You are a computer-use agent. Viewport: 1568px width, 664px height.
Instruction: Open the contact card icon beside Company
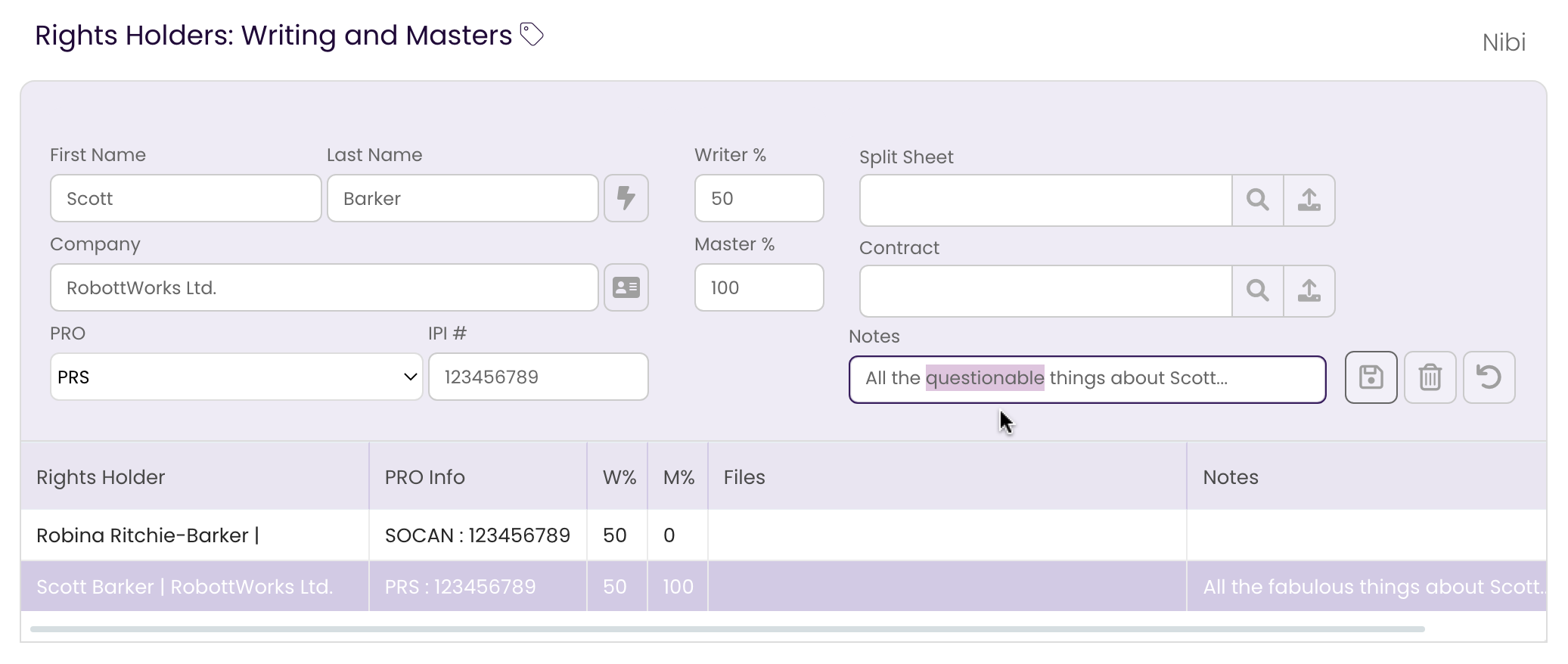(626, 287)
